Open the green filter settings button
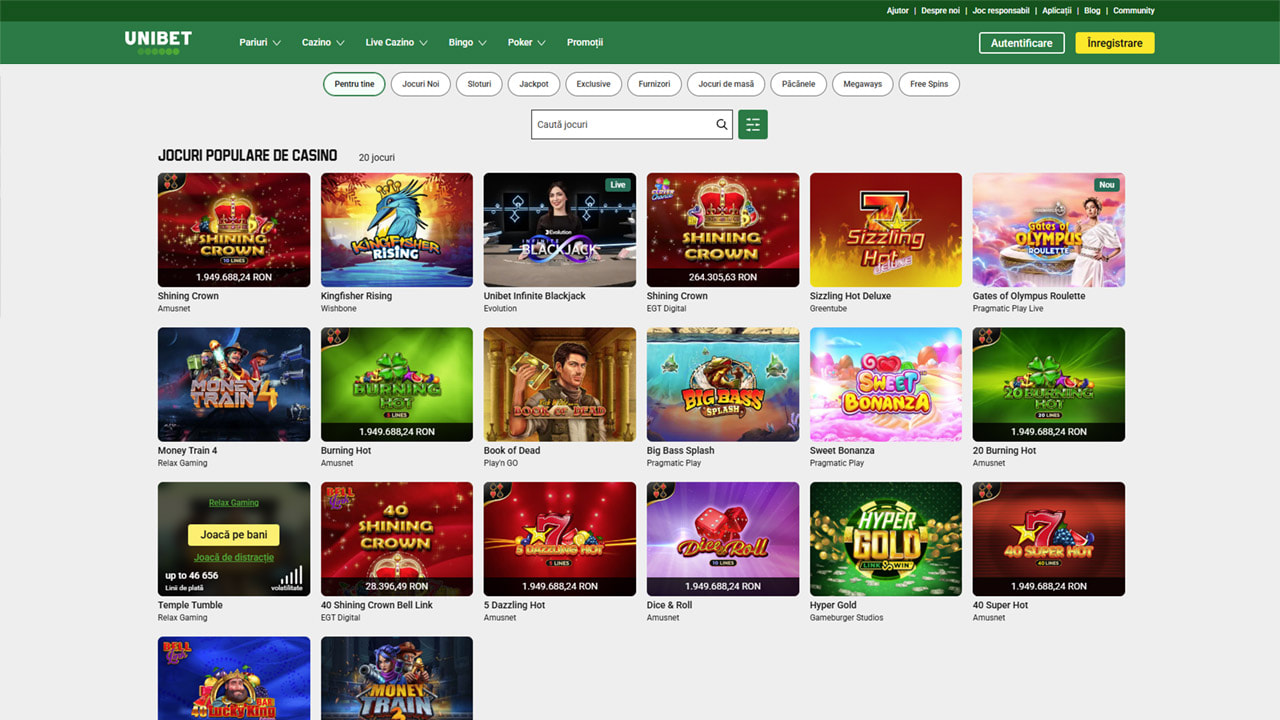The height and width of the screenshot is (720, 1280). point(753,125)
